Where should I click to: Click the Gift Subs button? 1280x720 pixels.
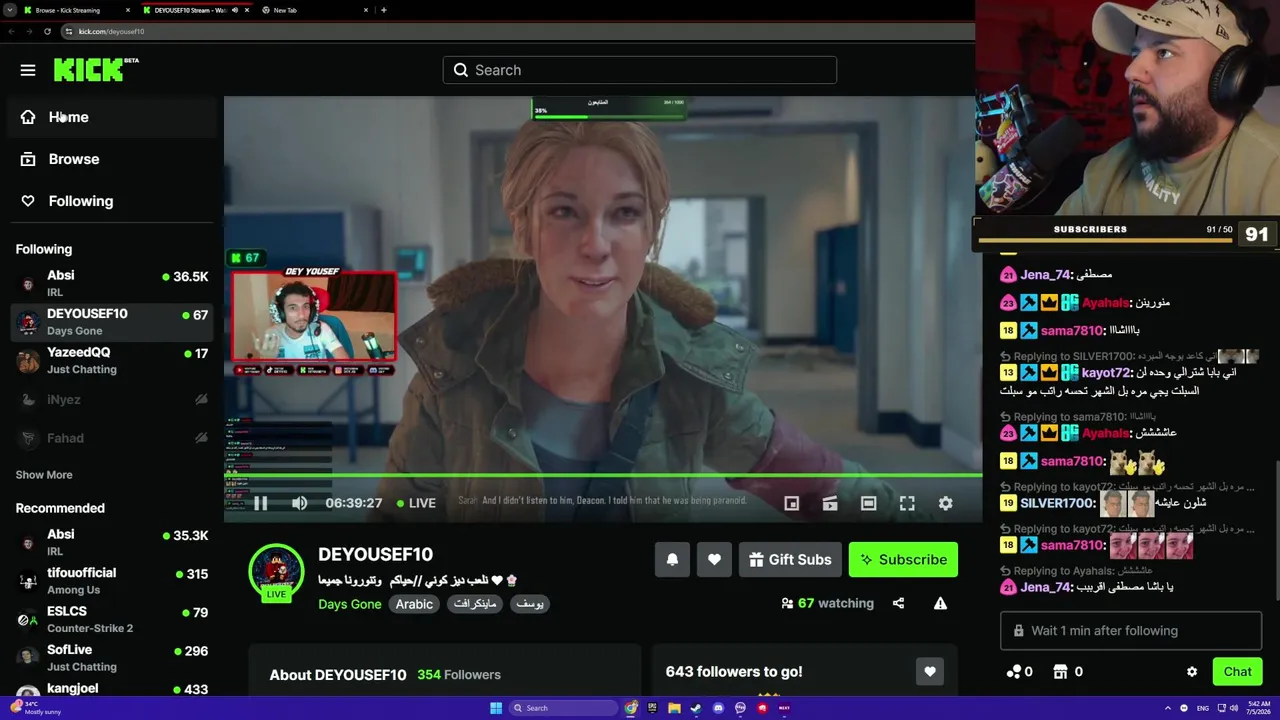[x=790, y=560]
